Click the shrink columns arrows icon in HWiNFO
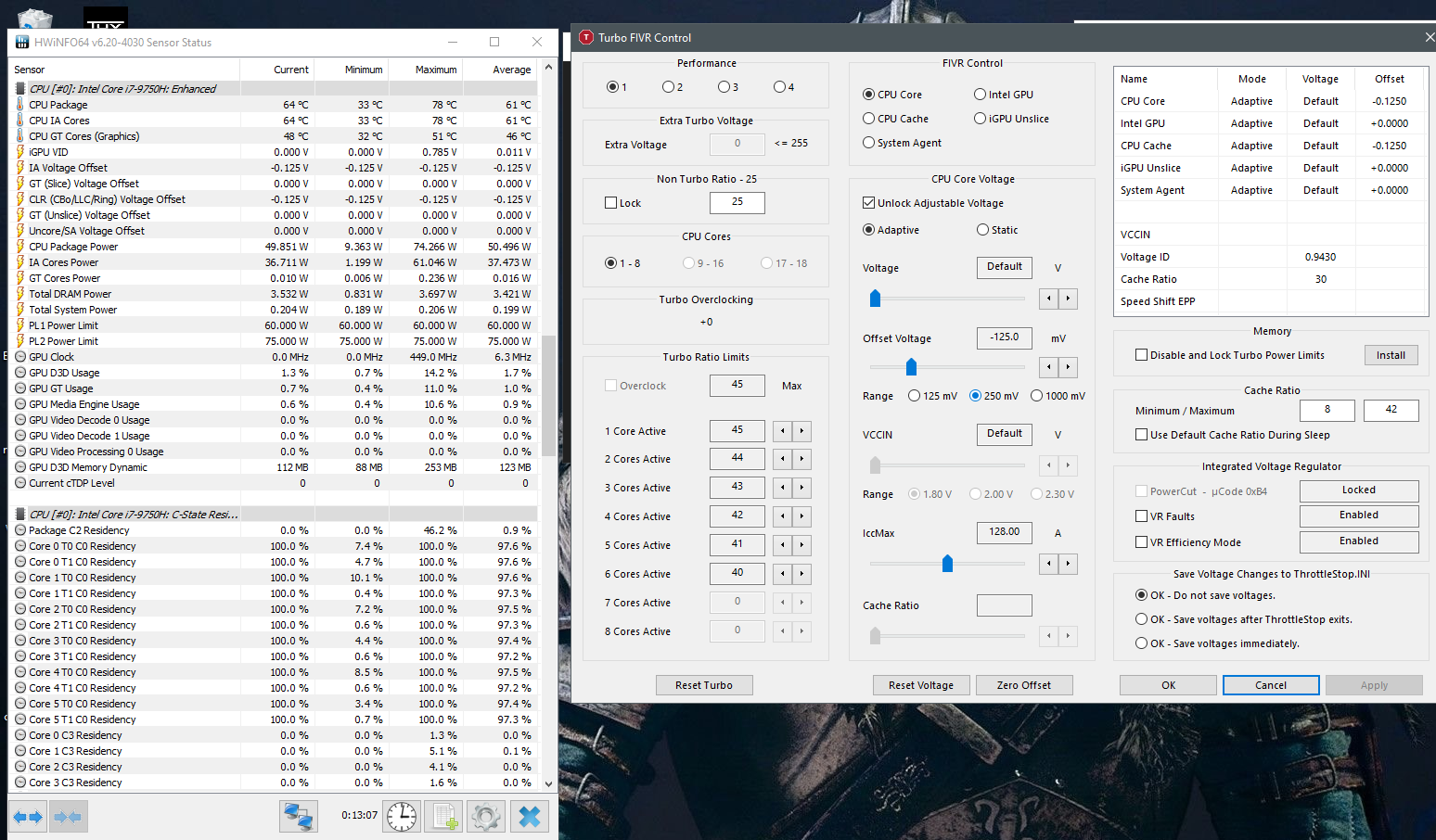 coord(68,817)
